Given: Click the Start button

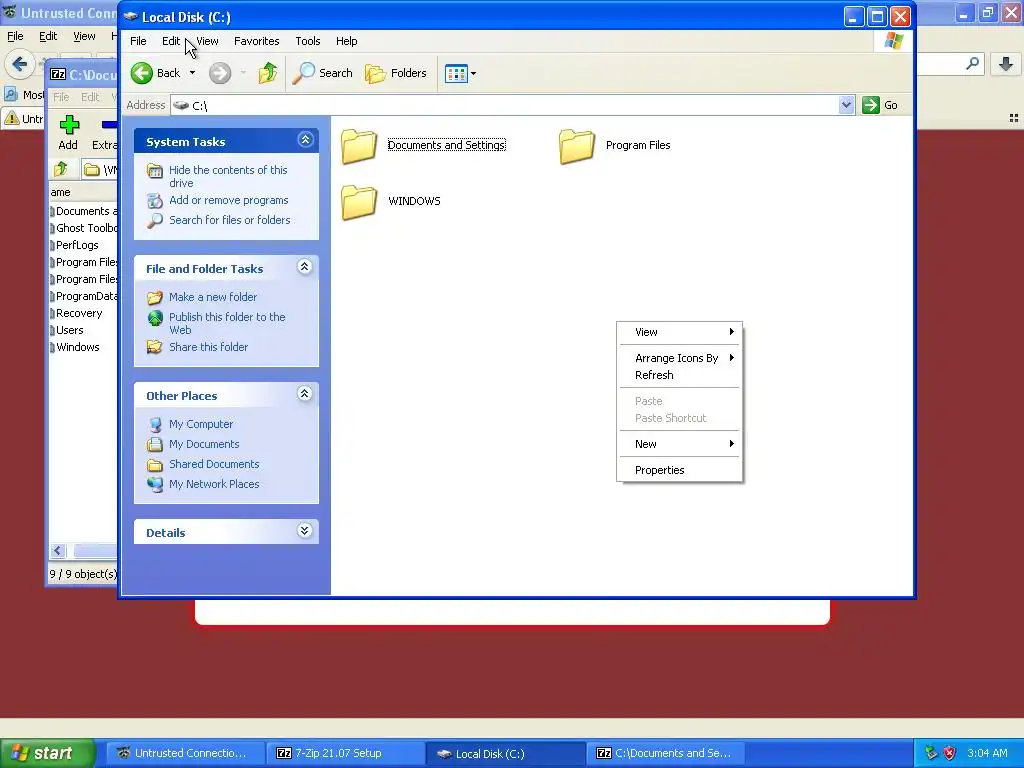Looking at the screenshot, I should click(47, 754).
